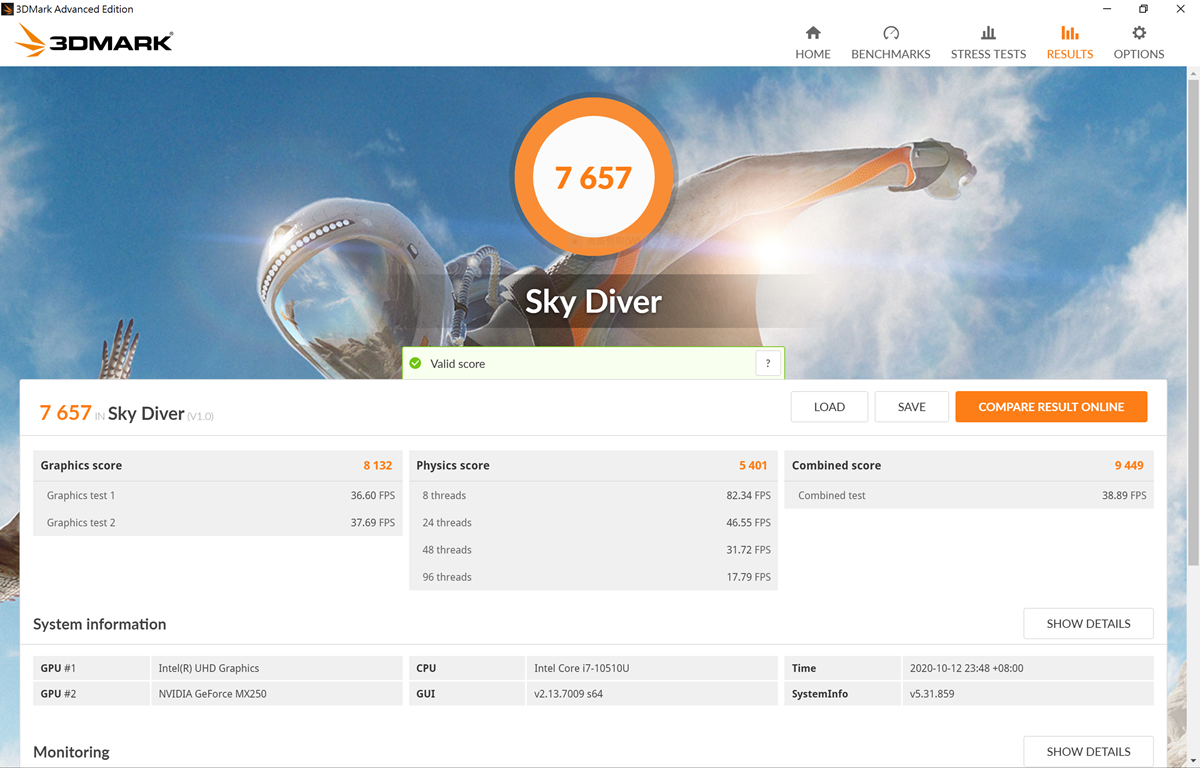This screenshot has height=768, width=1200.
Task: Click the Time value 2020-10-12 23:48
Action: pos(966,668)
